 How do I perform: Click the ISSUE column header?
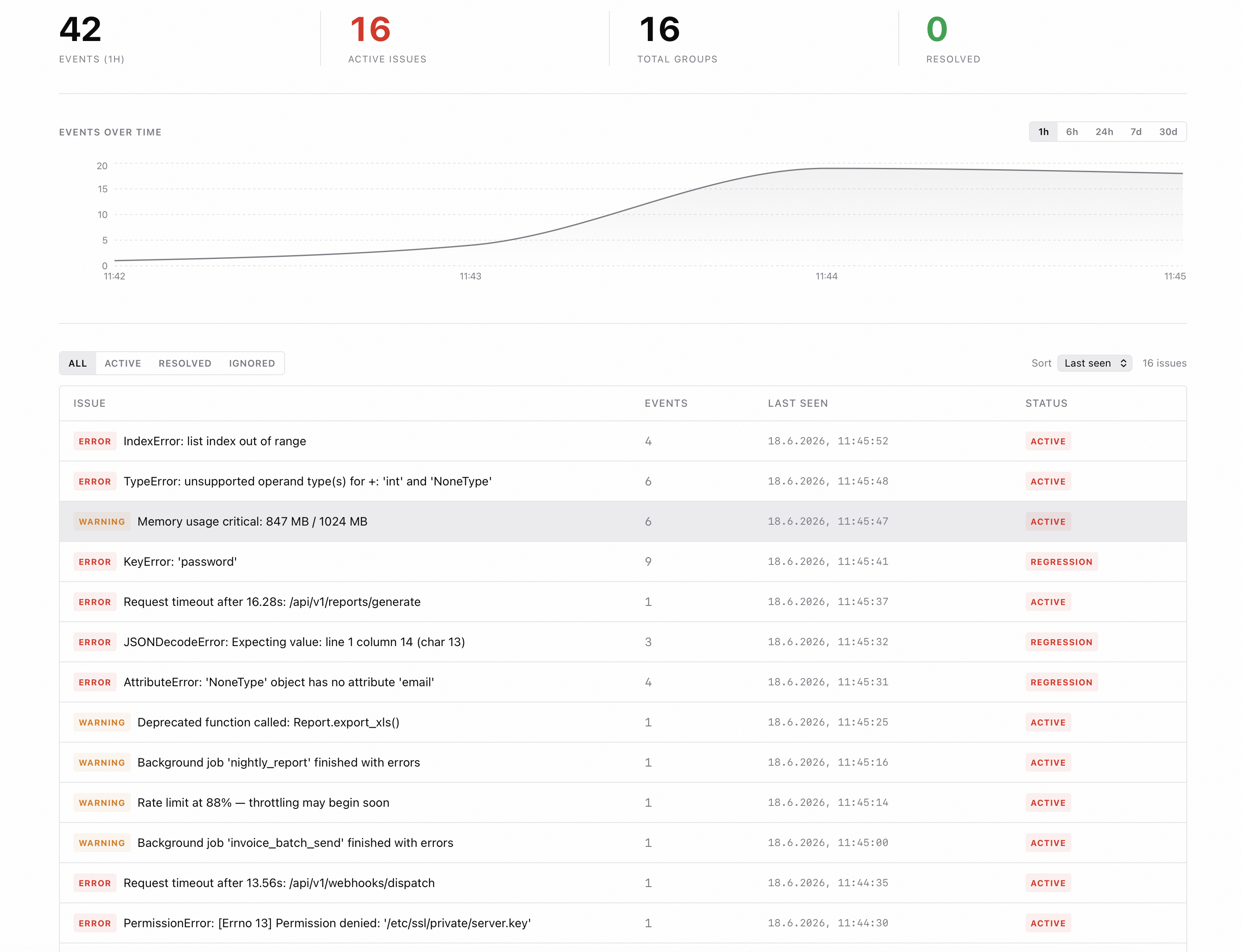90,403
